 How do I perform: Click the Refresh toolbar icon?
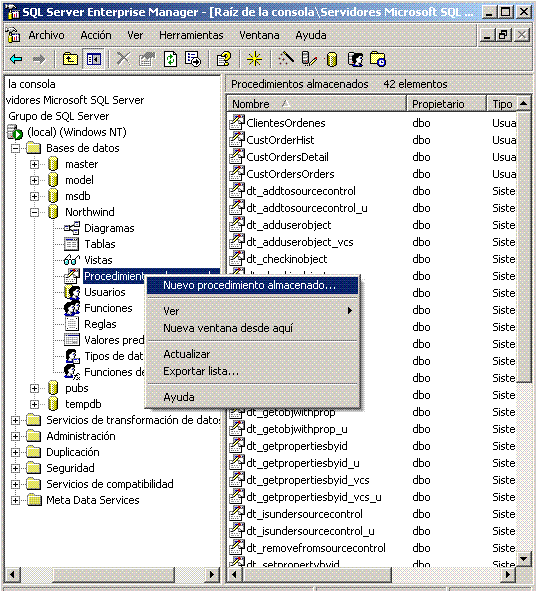click(x=171, y=59)
